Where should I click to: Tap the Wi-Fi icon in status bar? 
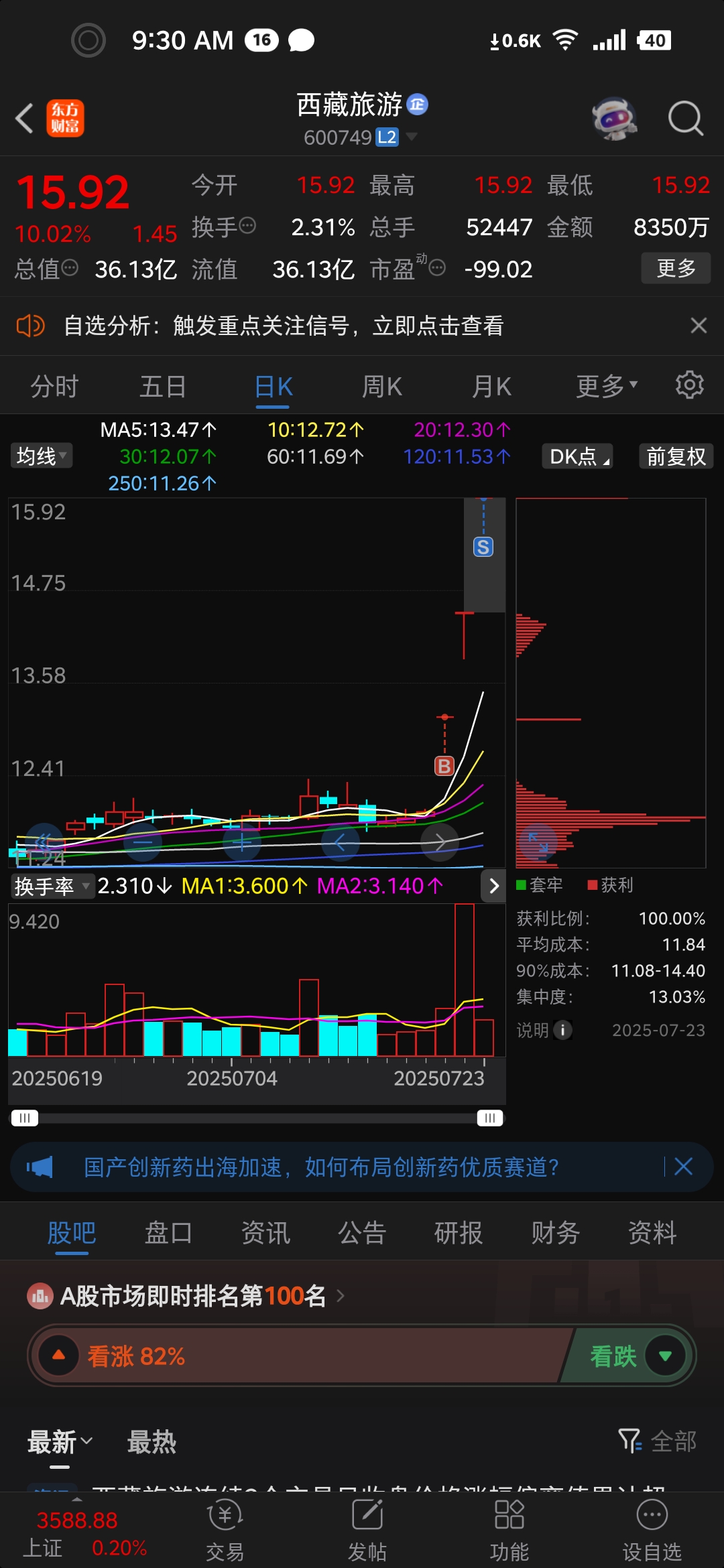pos(565,40)
